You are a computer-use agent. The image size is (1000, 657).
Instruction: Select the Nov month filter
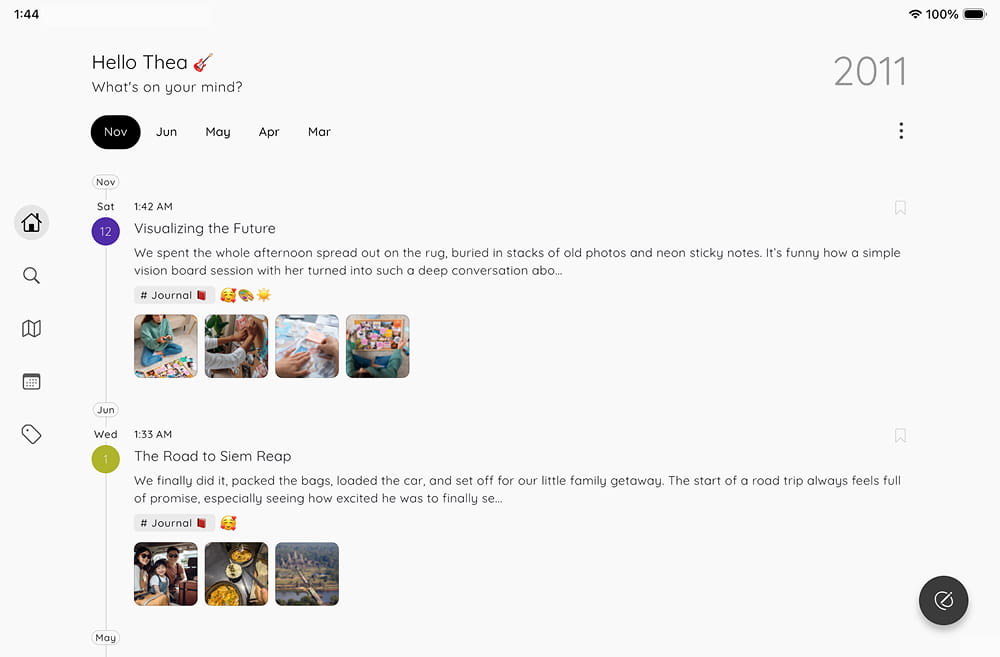point(115,132)
